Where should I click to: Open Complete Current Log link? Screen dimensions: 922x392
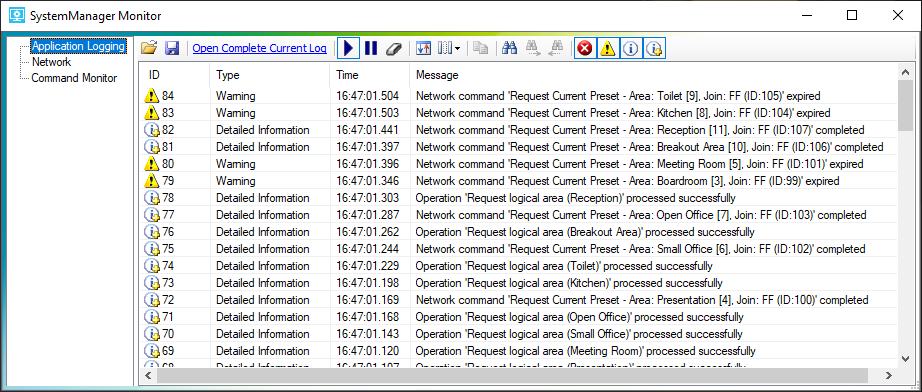pyautogui.click(x=259, y=48)
